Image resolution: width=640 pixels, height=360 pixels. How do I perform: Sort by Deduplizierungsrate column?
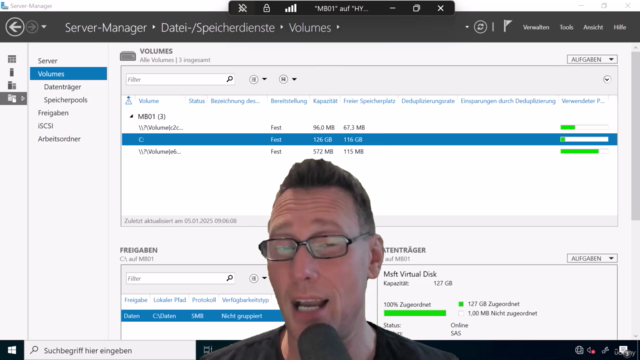(428, 101)
